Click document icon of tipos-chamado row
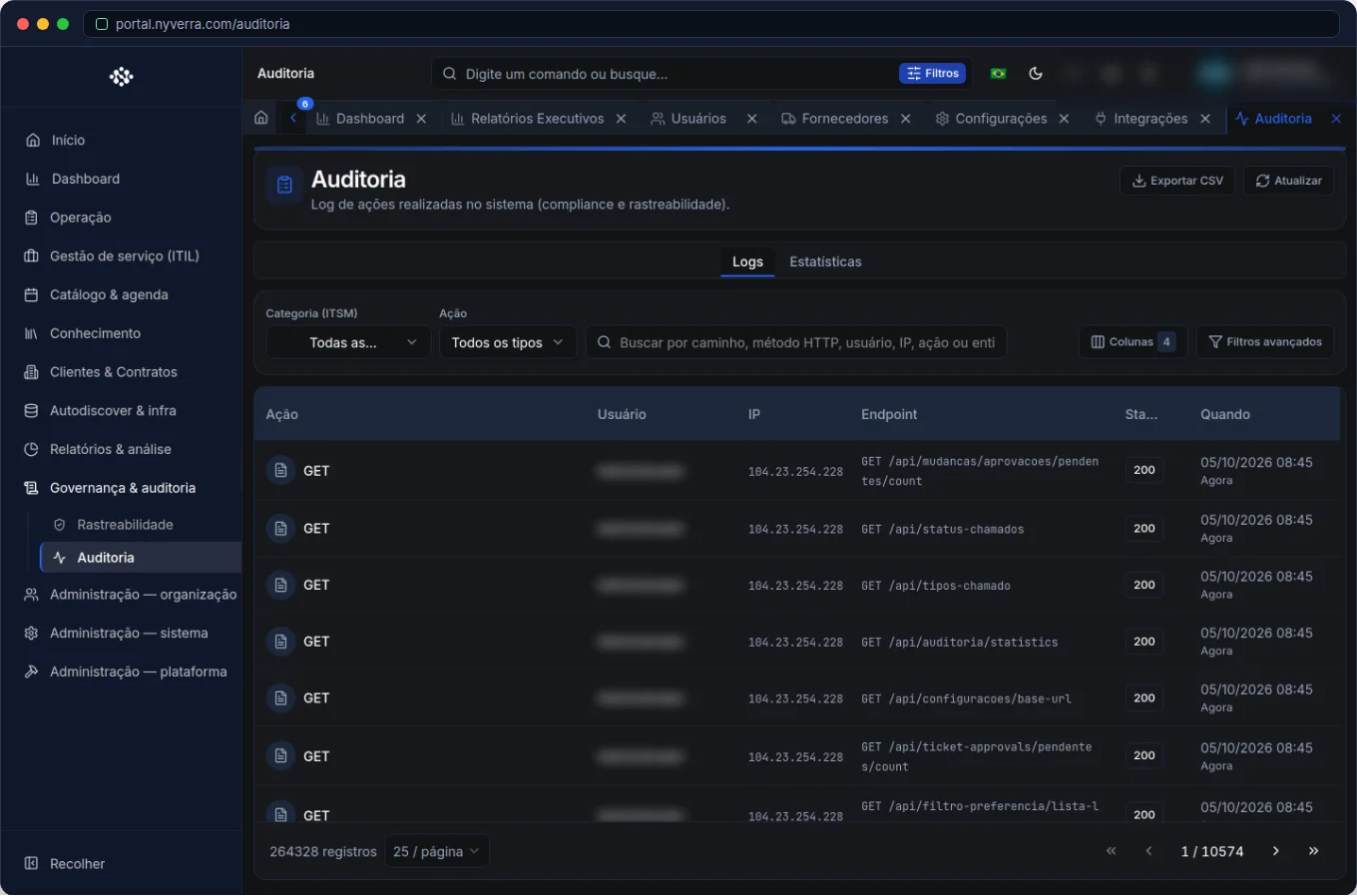Screen dimensions: 1357x896 pos(280,585)
